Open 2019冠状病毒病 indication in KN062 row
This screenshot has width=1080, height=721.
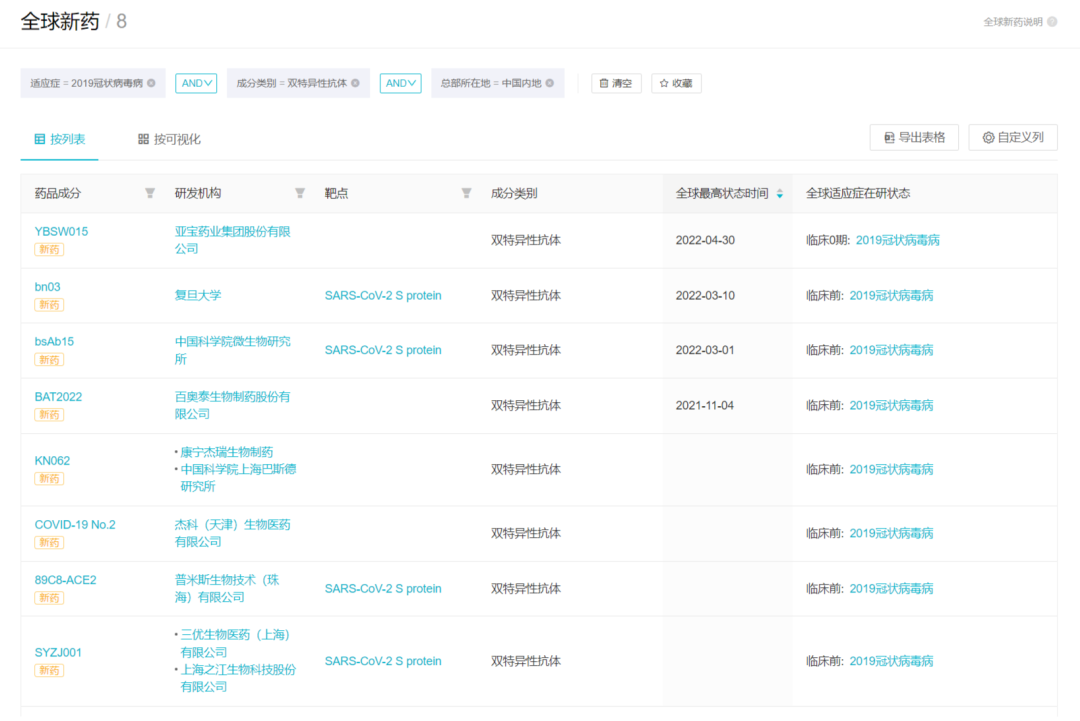891,470
